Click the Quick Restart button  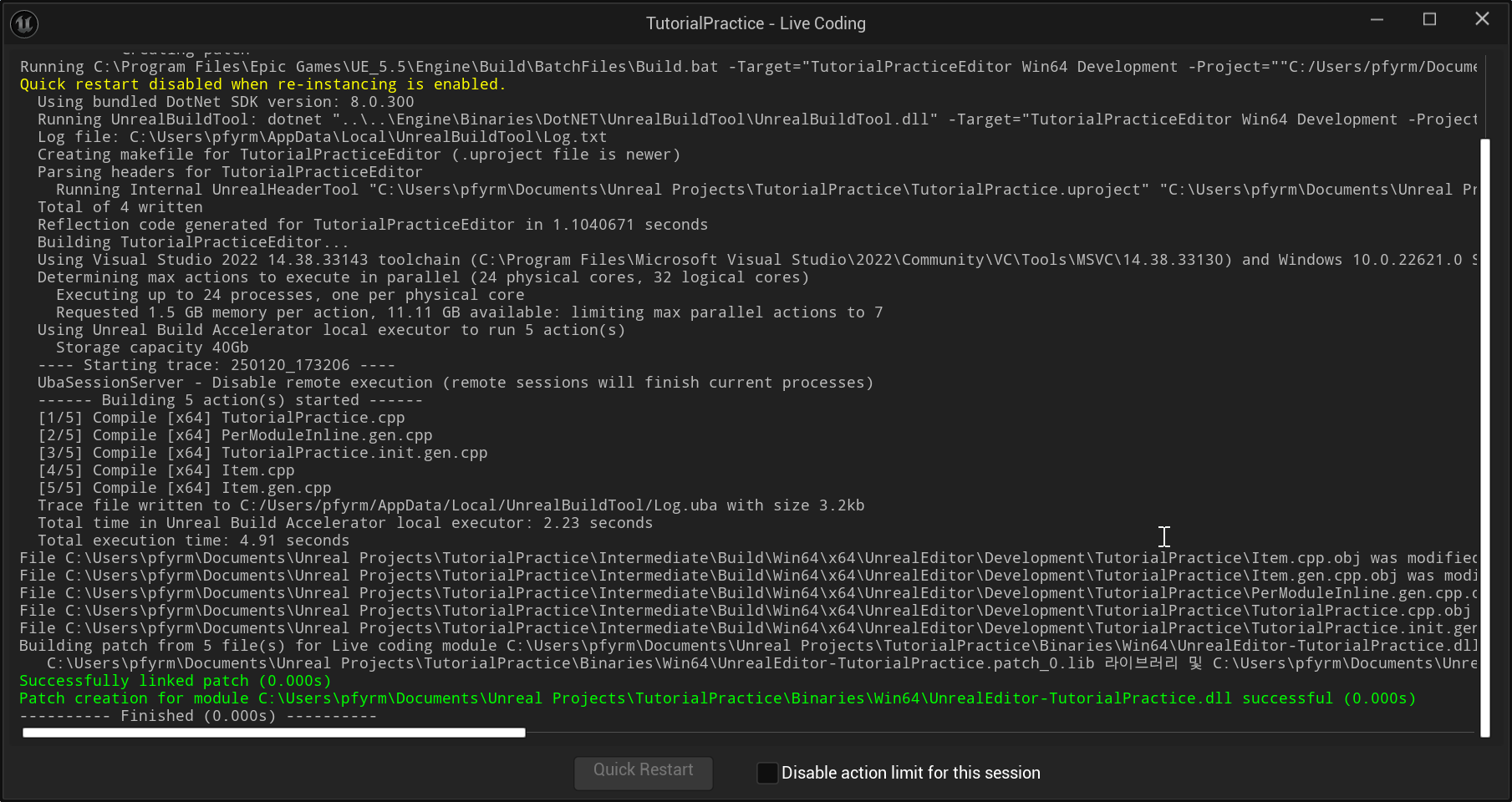click(x=643, y=772)
